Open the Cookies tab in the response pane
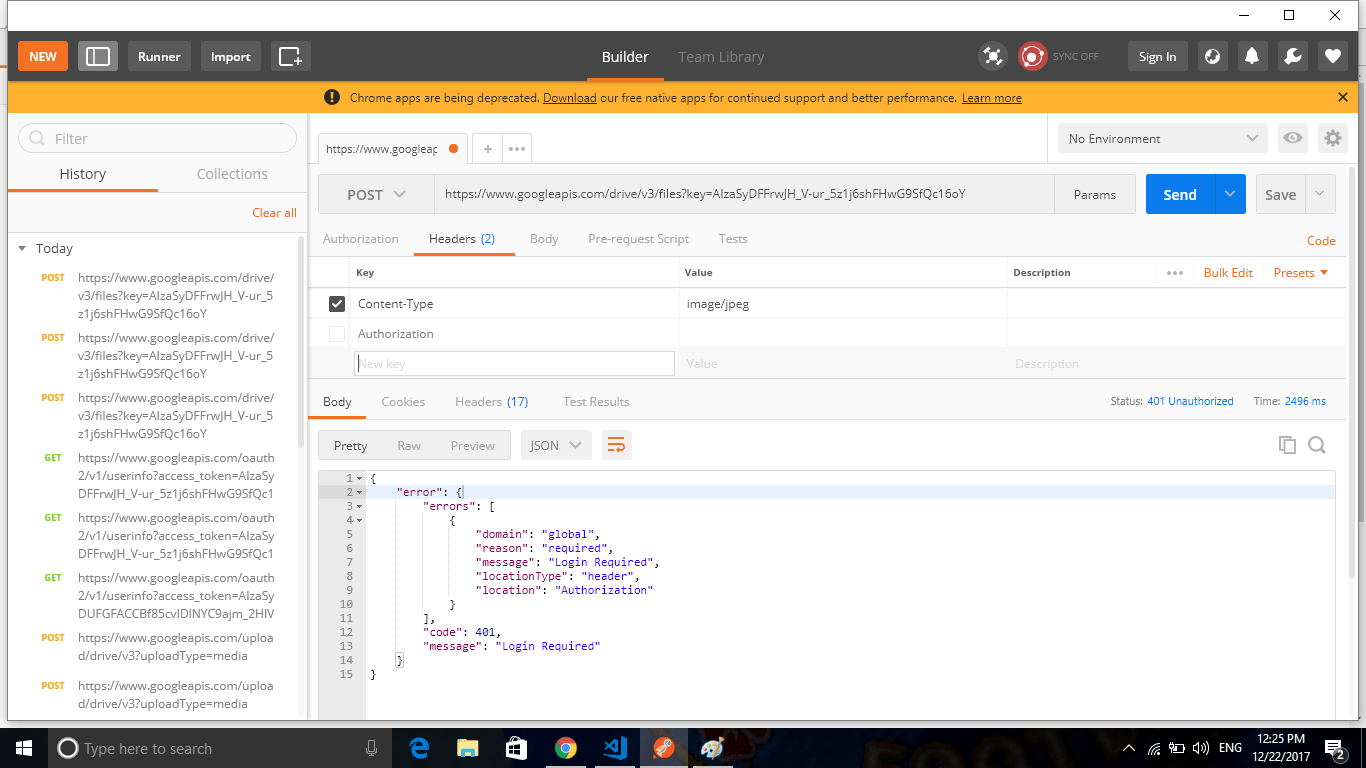Screen dimensions: 1366x768 tap(403, 401)
